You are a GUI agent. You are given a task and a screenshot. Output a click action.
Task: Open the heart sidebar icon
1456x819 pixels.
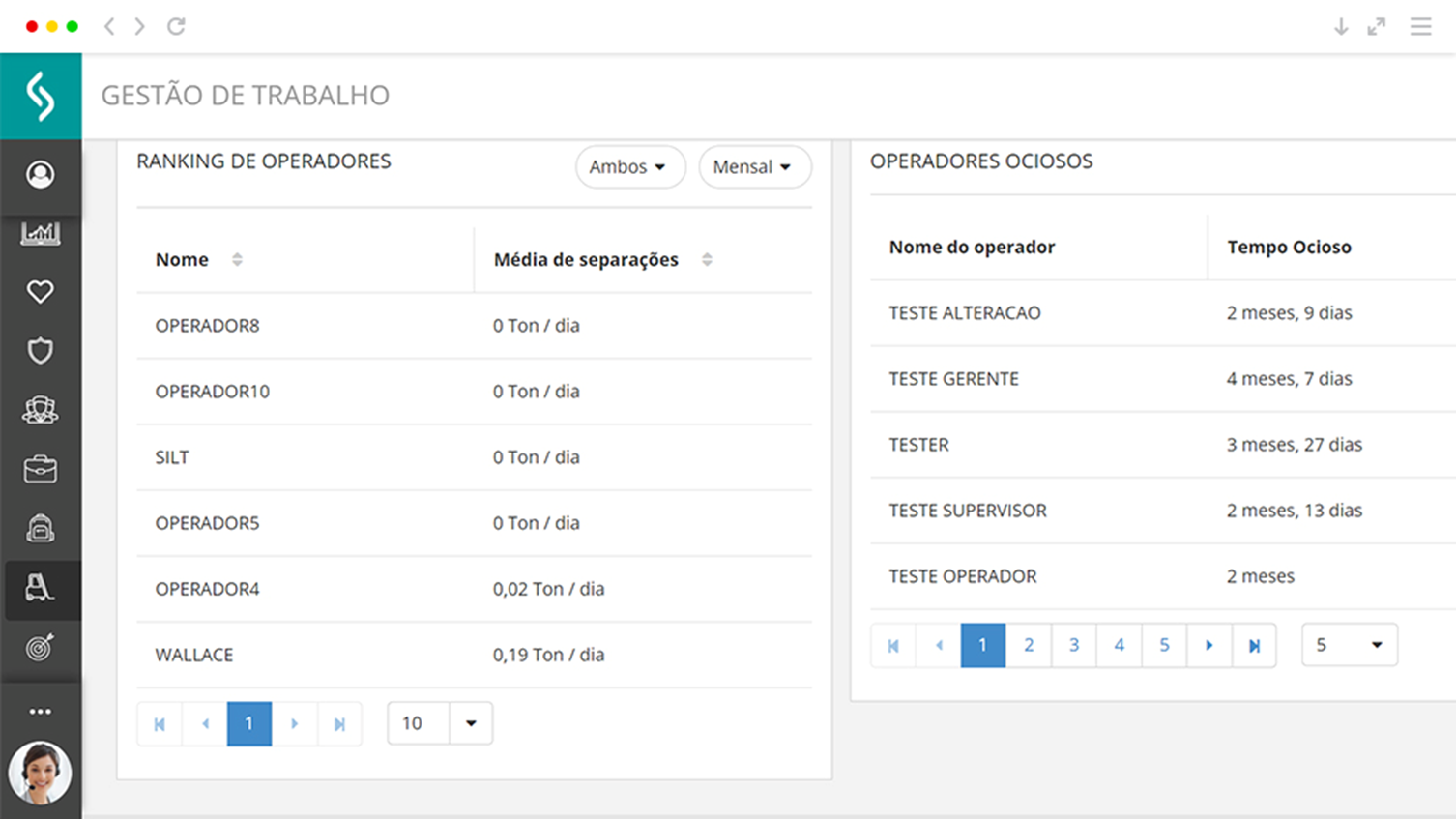(x=41, y=291)
